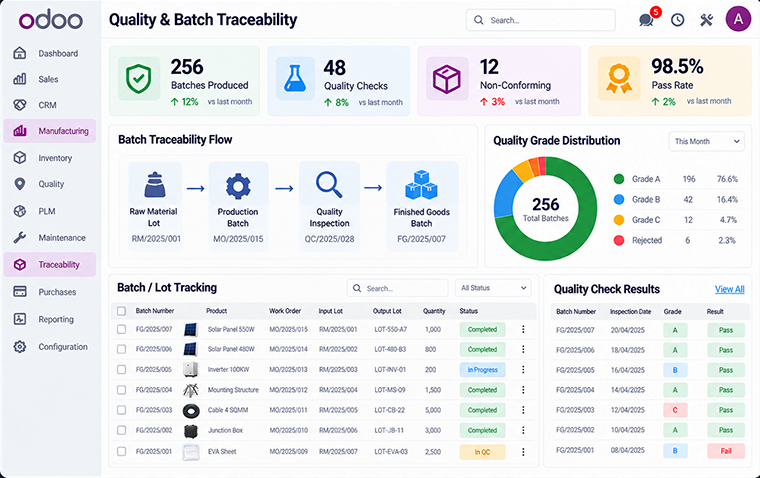This screenshot has height=478, width=760.
Task: Check the box for batch FG/2025/007
Action: pyautogui.click(x=121, y=329)
